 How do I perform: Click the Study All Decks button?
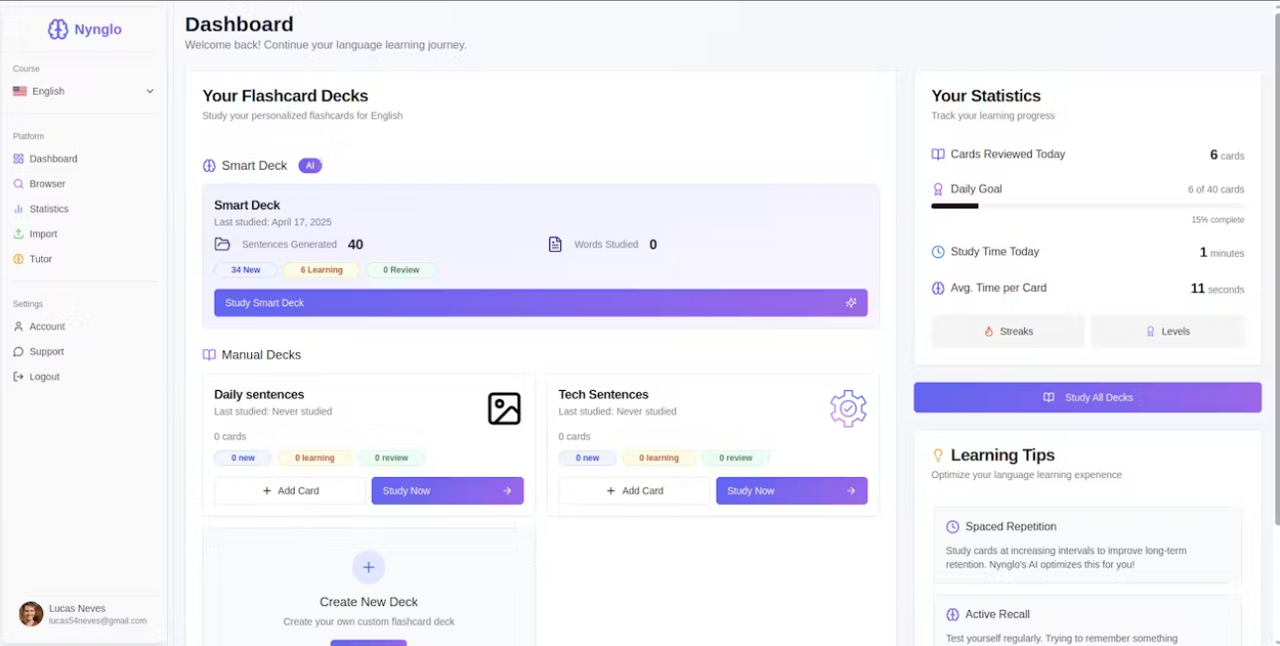(x=1088, y=397)
